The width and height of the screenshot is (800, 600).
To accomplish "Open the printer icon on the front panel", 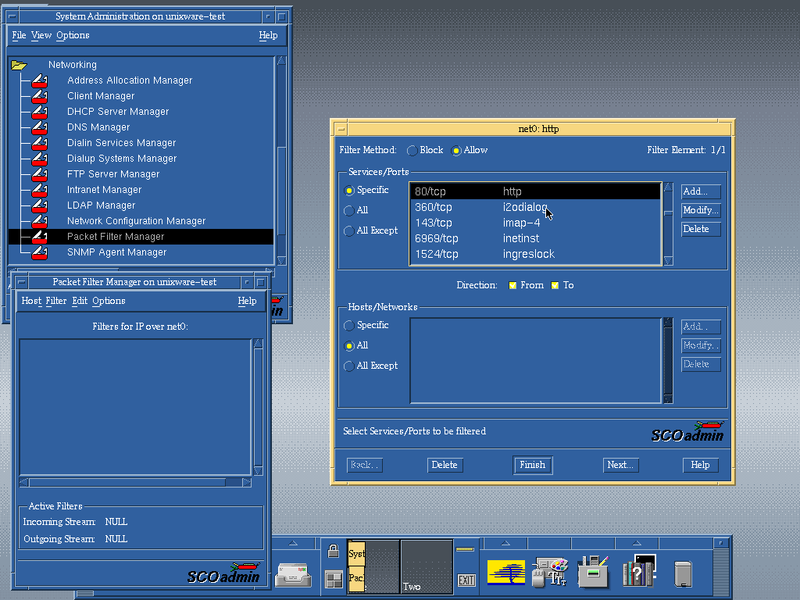I will pos(293,574).
